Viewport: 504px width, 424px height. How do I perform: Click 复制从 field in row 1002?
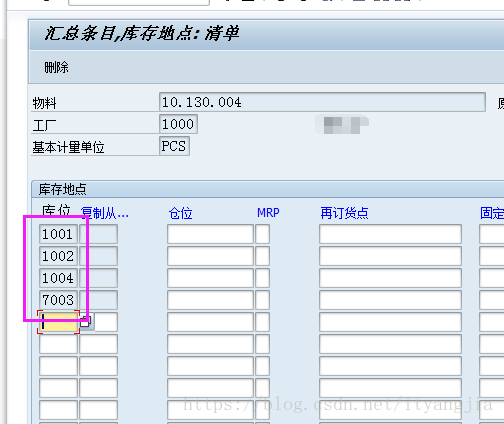click(x=99, y=256)
